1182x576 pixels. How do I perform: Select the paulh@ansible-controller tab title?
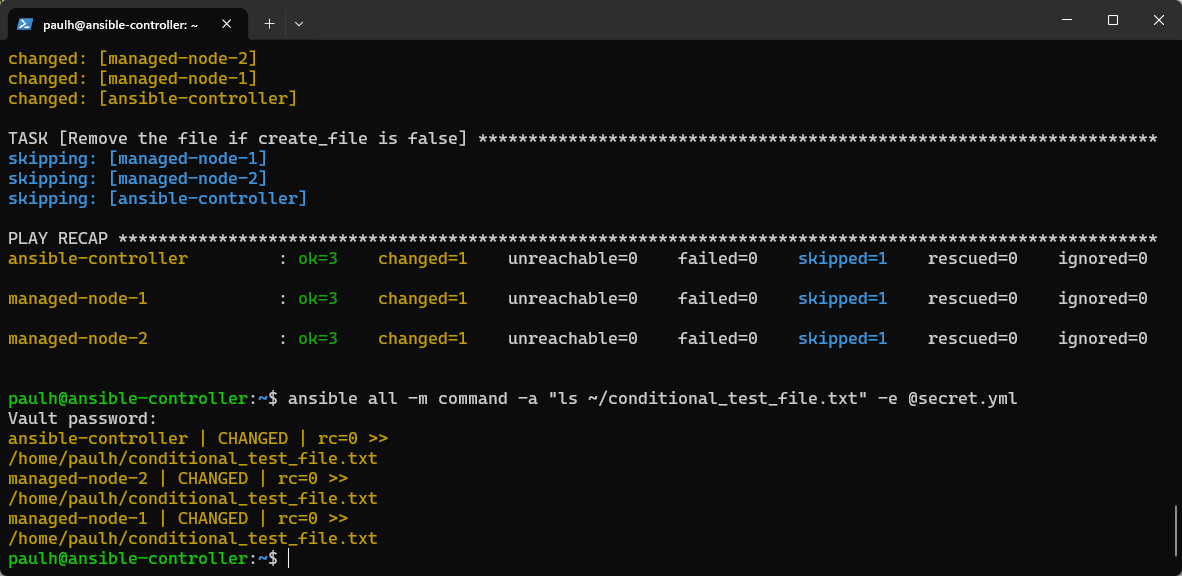pyautogui.click(x=120, y=23)
